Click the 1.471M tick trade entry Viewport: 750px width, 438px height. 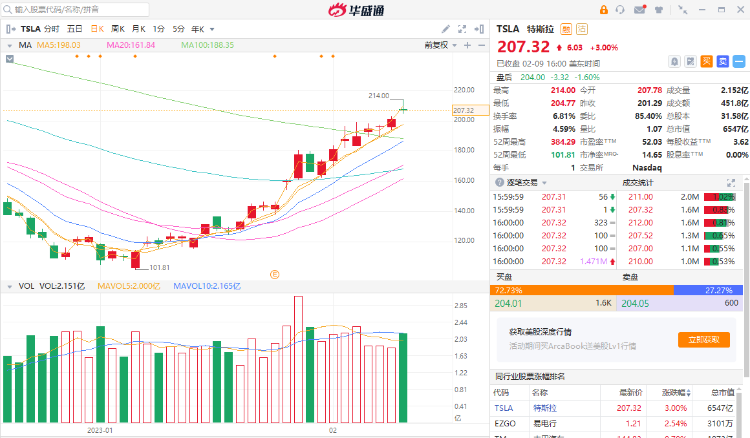click(553, 262)
